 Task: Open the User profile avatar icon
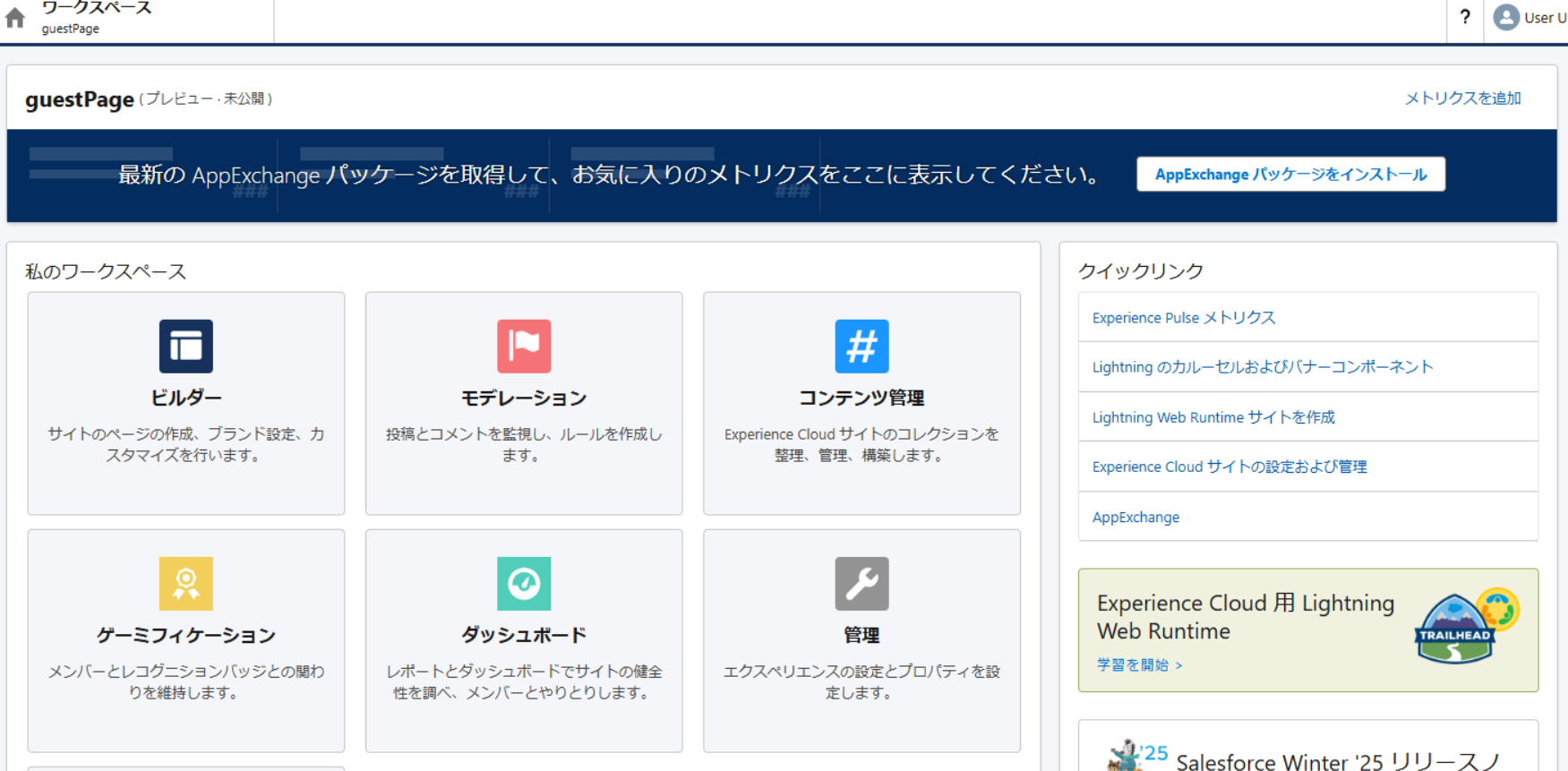(x=1506, y=17)
